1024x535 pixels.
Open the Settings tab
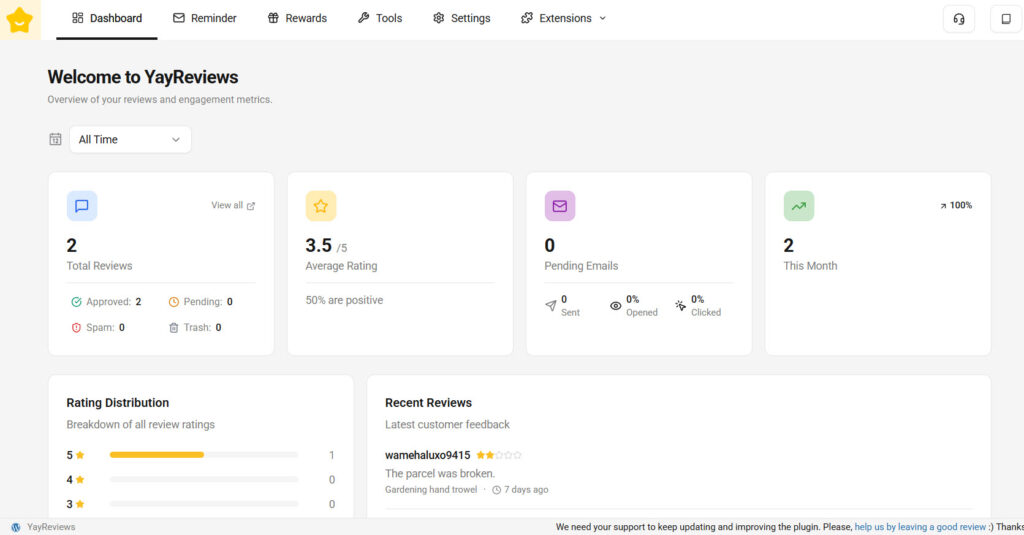462,18
